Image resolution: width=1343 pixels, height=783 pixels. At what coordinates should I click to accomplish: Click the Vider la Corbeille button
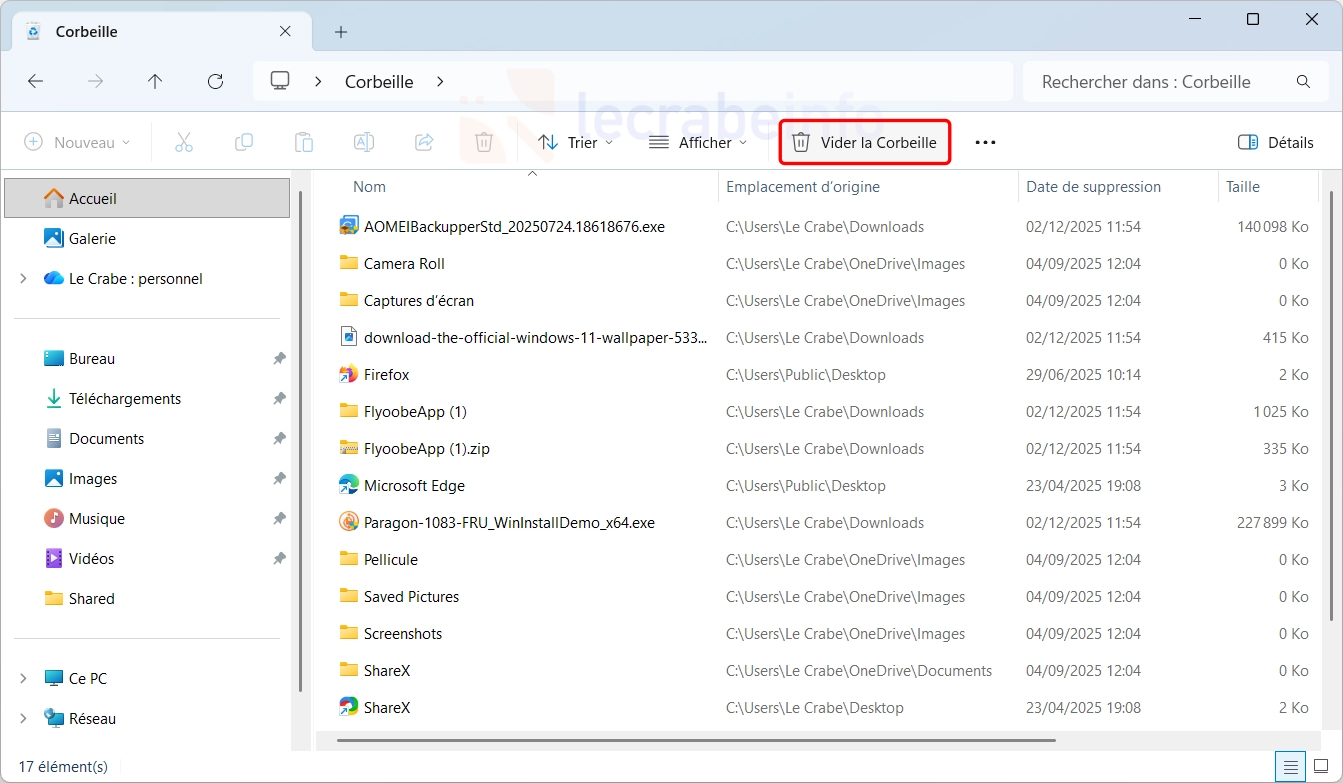[865, 143]
